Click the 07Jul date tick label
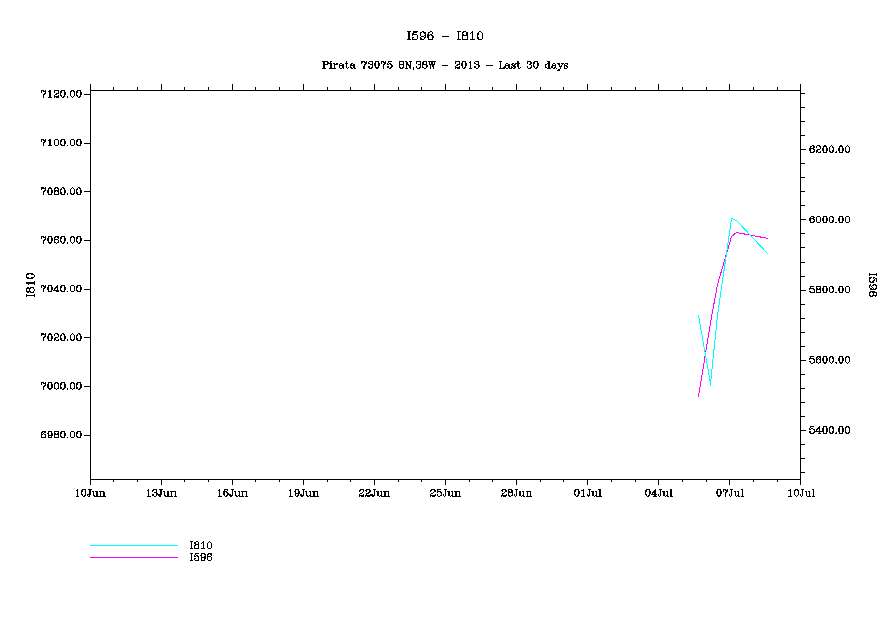The width and height of the screenshot is (891, 630). pyautogui.click(x=729, y=493)
